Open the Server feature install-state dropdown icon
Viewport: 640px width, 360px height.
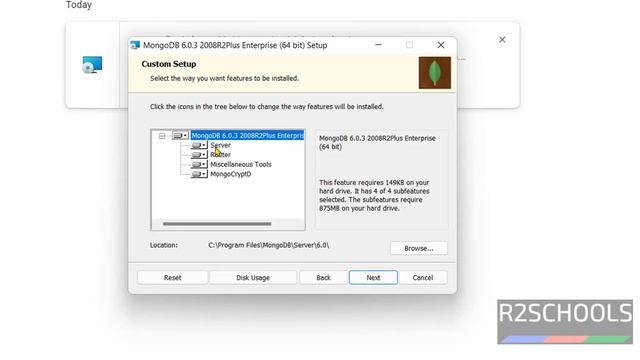tap(199, 145)
